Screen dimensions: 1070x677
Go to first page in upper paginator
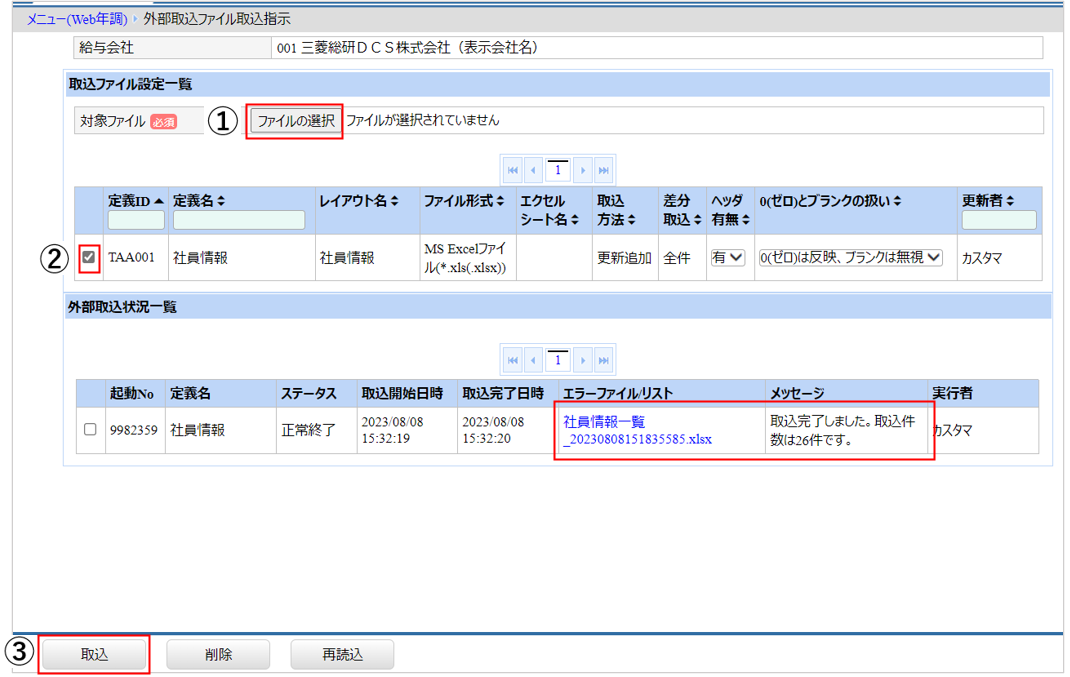point(512,170)
